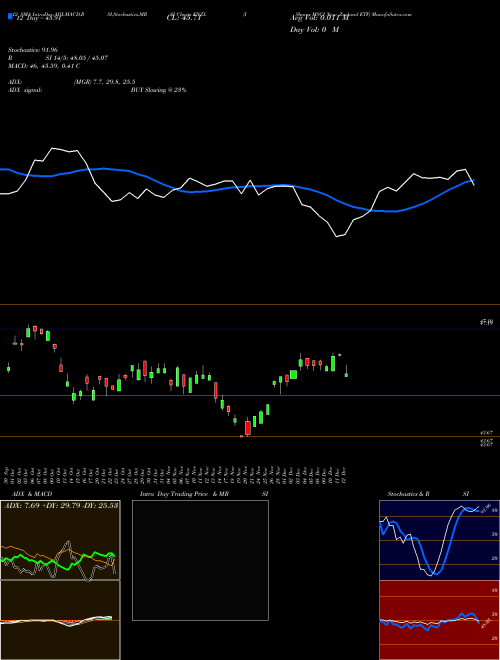Click the website watermark title at the top right
Image resolution: width=500 pixels, height=660 pixels.
(x=354, y=14)
